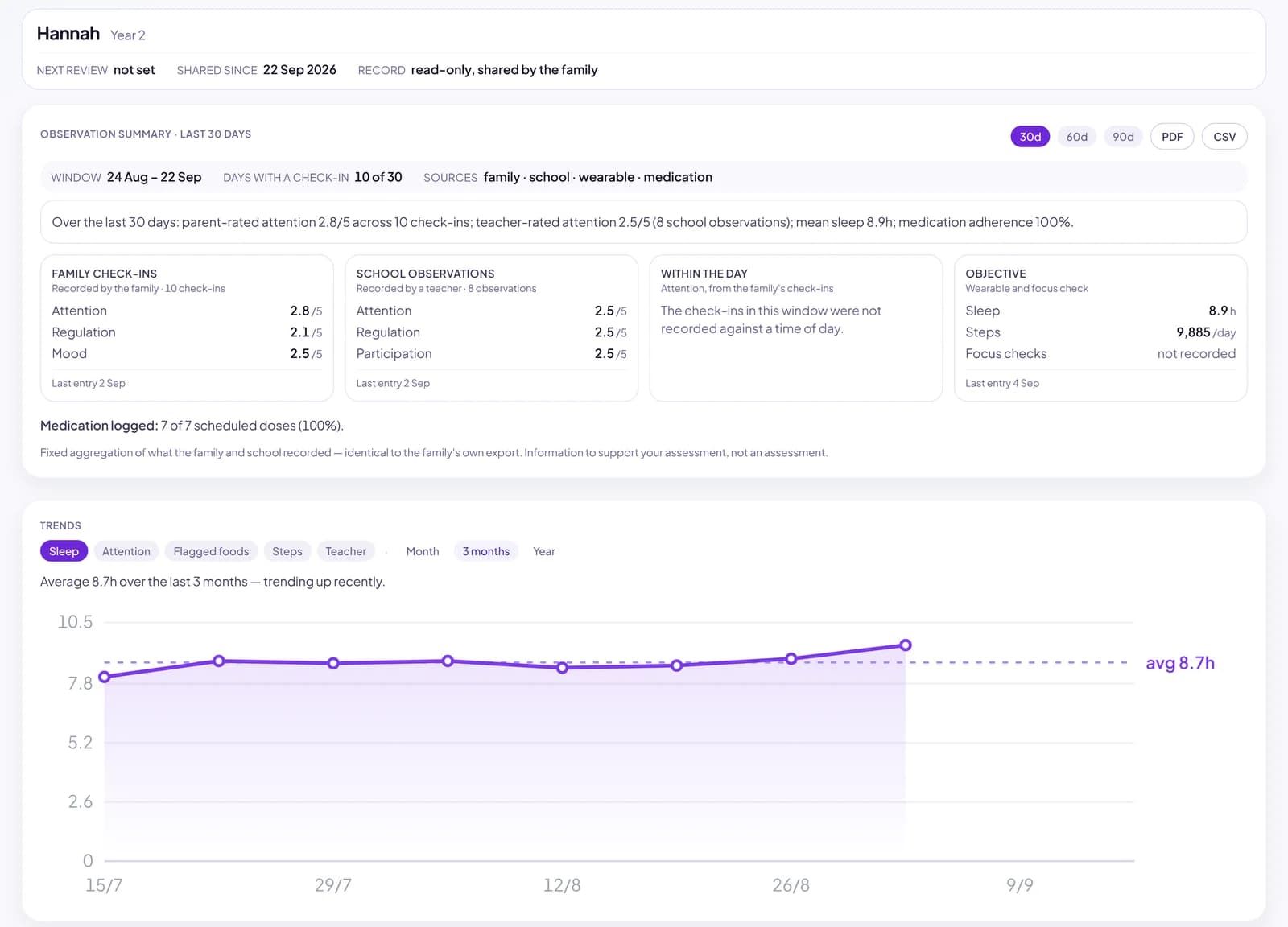Click the 'FAMILY CHECK-INS' card heading

[105, 274]
